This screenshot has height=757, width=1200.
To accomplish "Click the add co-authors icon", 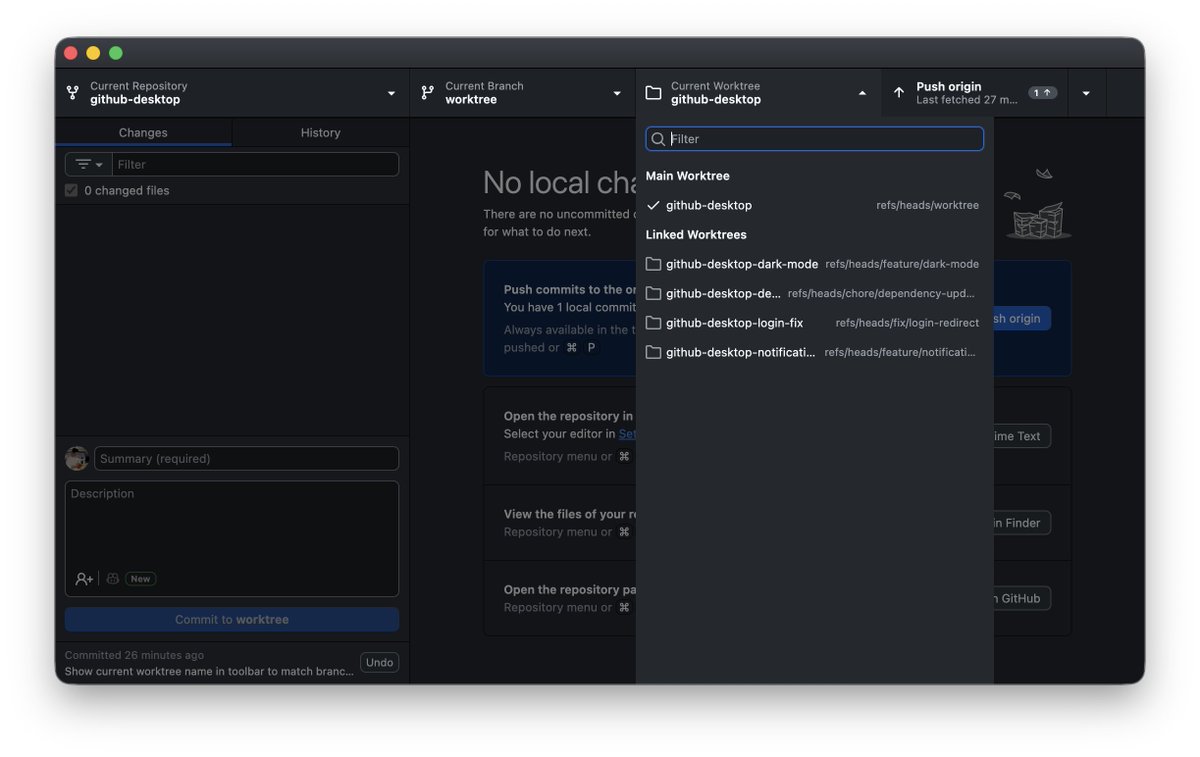I will [84, 579].
